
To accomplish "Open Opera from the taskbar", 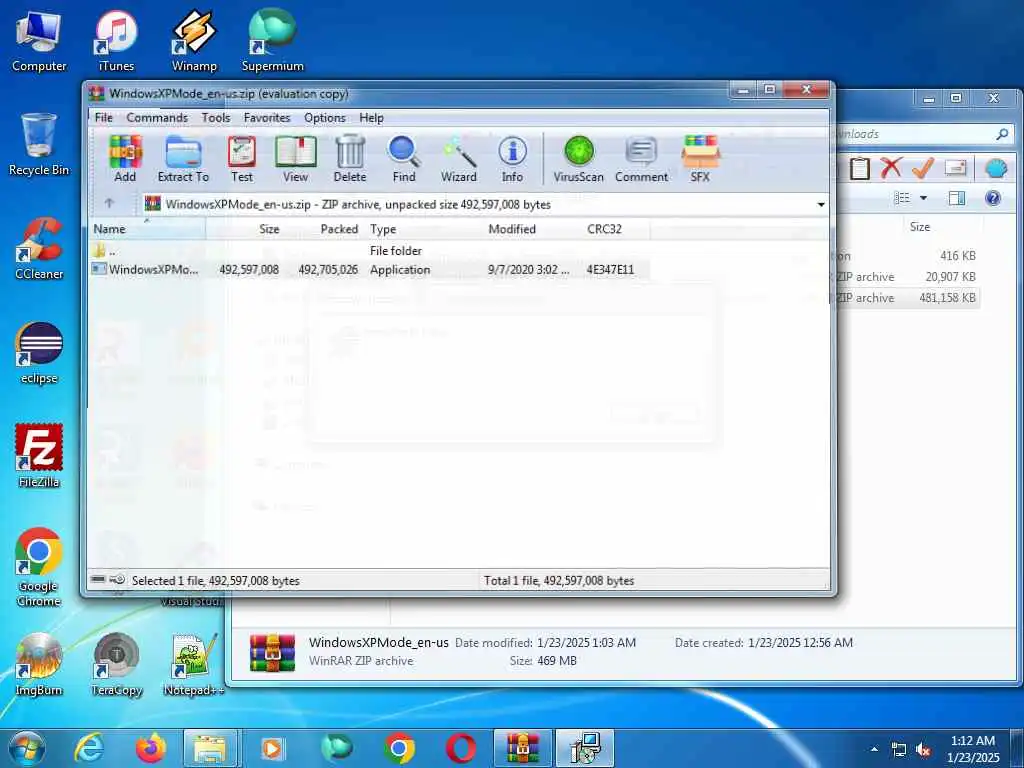I will click(x=460, y=748).
